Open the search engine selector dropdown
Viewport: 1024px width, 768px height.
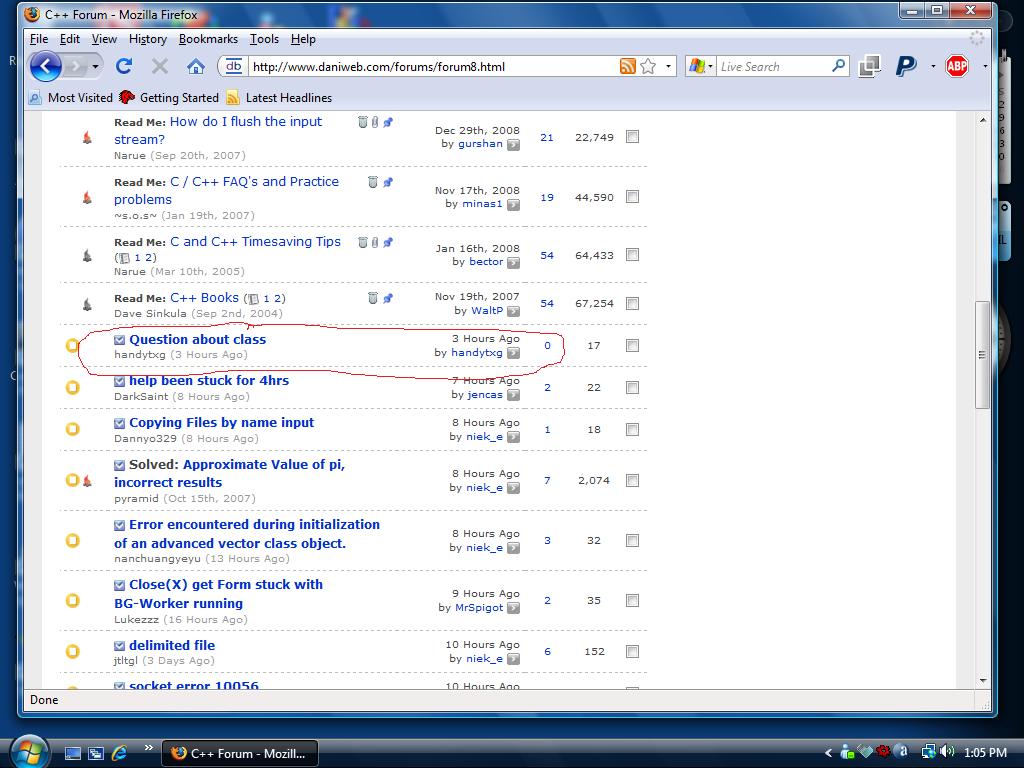coord(711,67)
